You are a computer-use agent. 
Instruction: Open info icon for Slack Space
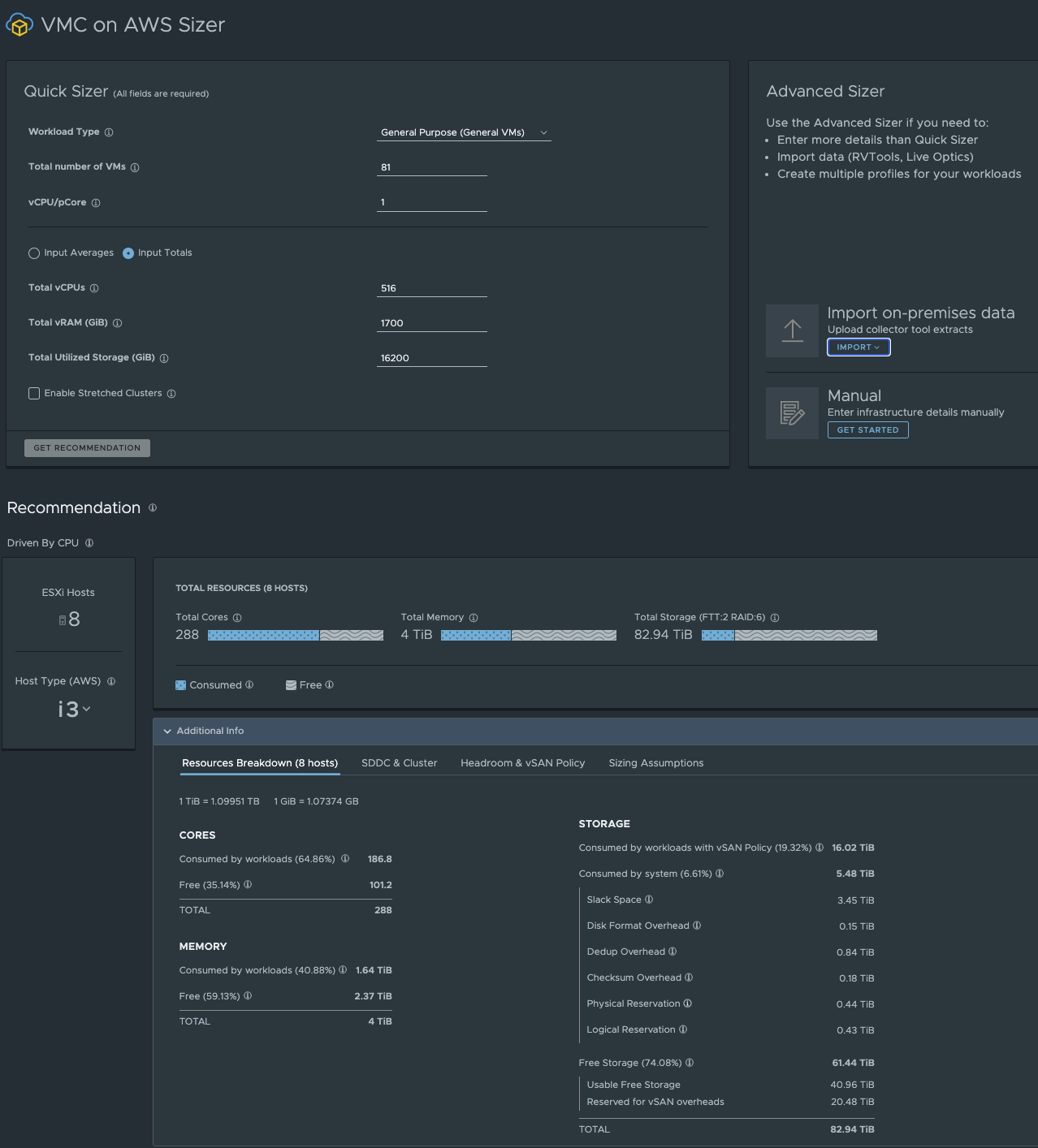click(x=649, y=899)
